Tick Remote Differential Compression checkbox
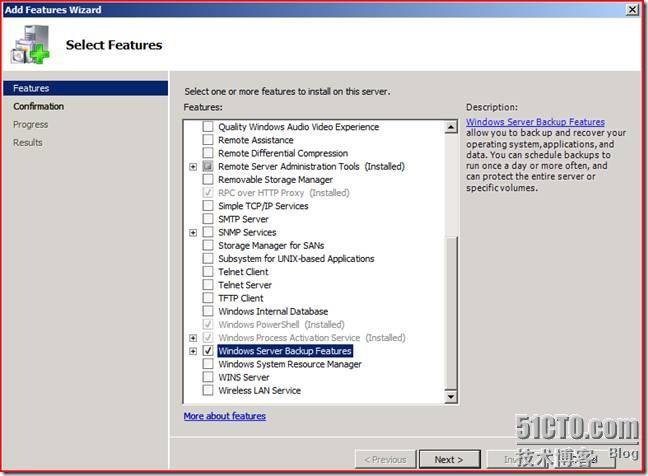Viewport: 648px width, 476px height. click(x=208, y=153)
